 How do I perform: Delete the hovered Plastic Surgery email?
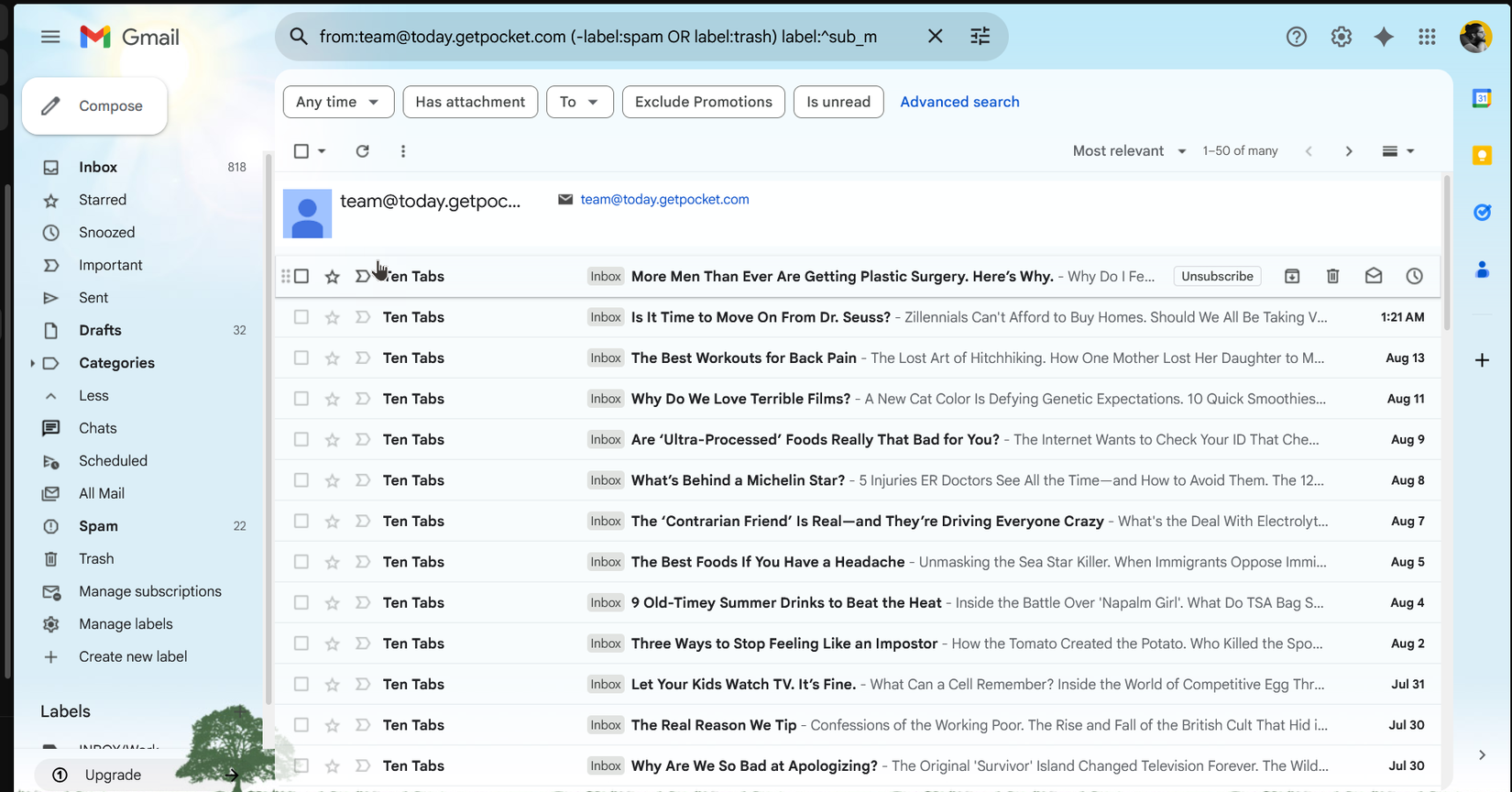tap(1332, 276)
